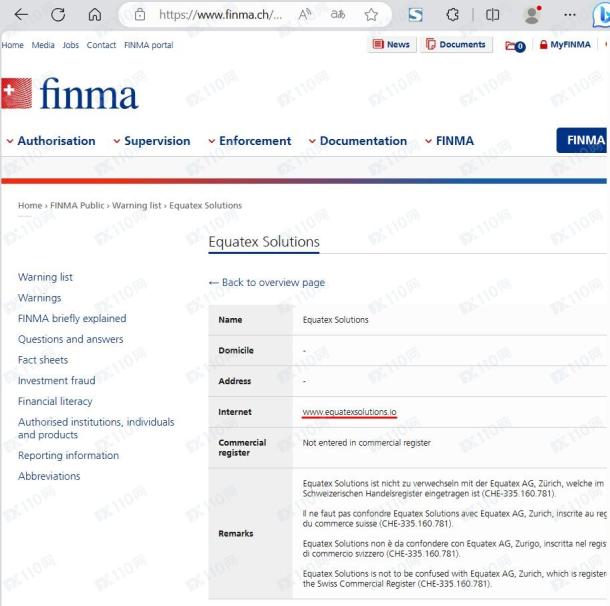
Task: Open www.equatexsolutions.io link
Action: pos(349,412)
